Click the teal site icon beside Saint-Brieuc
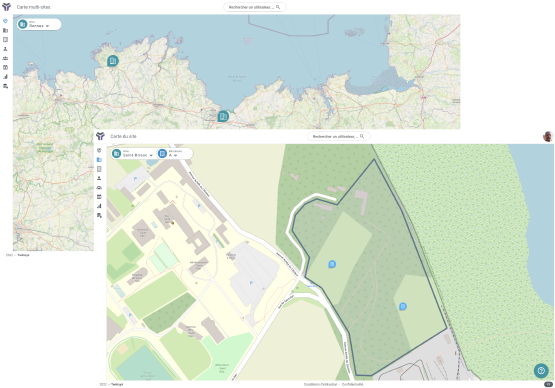Image resolution: width=555 pixels, height=388 pixels. point(116,153)
